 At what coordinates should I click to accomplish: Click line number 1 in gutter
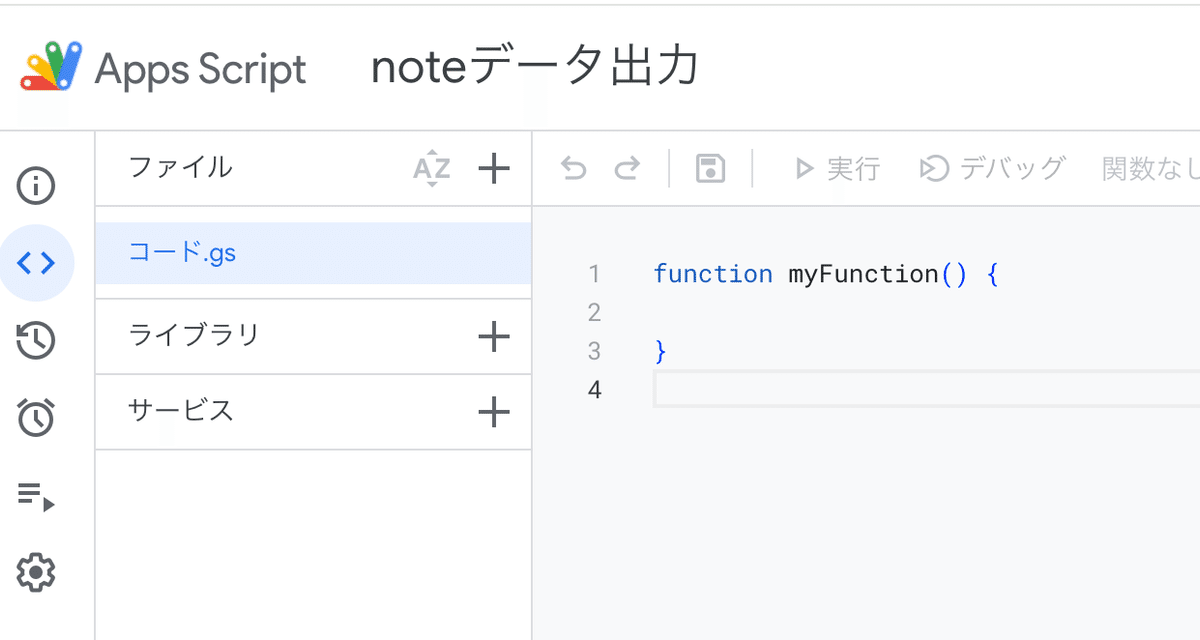coord(594,274)
